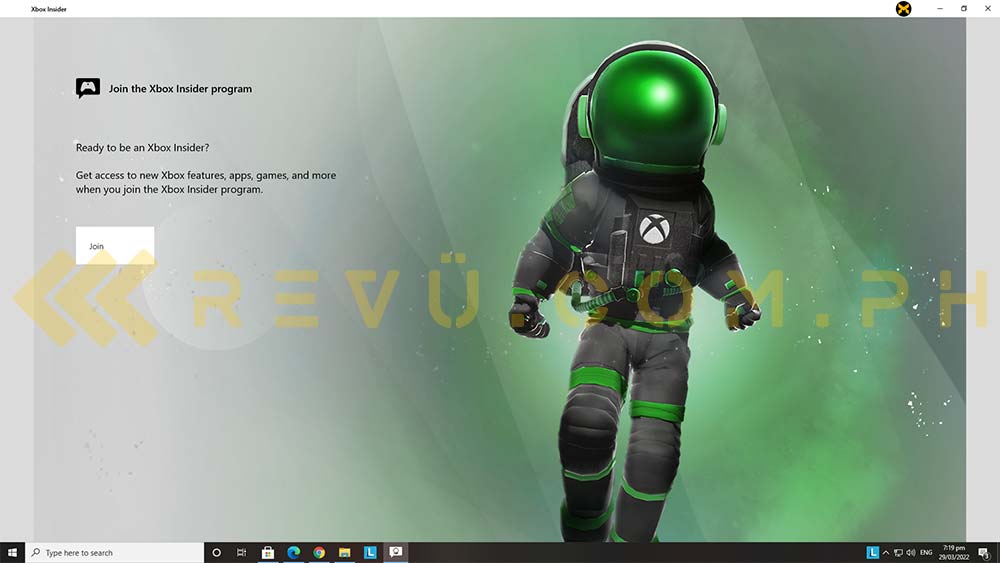
Task: Click the 'Join the Xbox Insider program' heading
Action: 180,89
